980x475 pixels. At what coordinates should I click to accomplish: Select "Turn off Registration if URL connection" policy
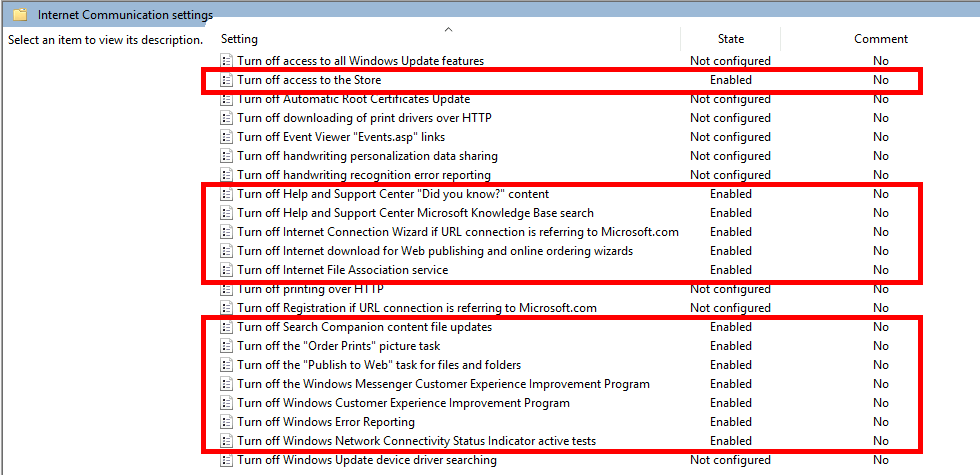pyautogui.click(x=417, y=308)
